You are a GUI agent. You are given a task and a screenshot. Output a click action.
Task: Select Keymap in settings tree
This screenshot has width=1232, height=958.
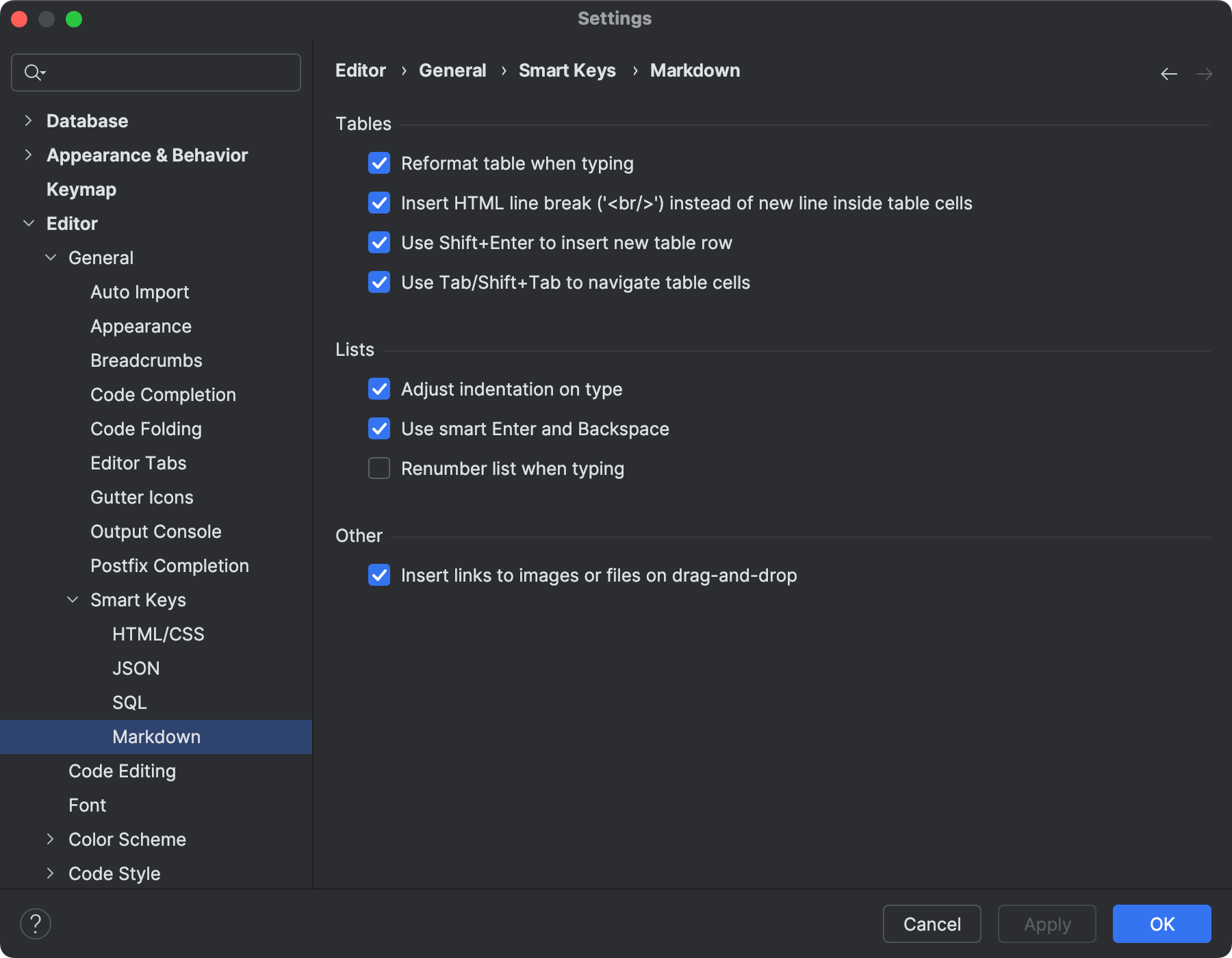(x=81, y=190)
